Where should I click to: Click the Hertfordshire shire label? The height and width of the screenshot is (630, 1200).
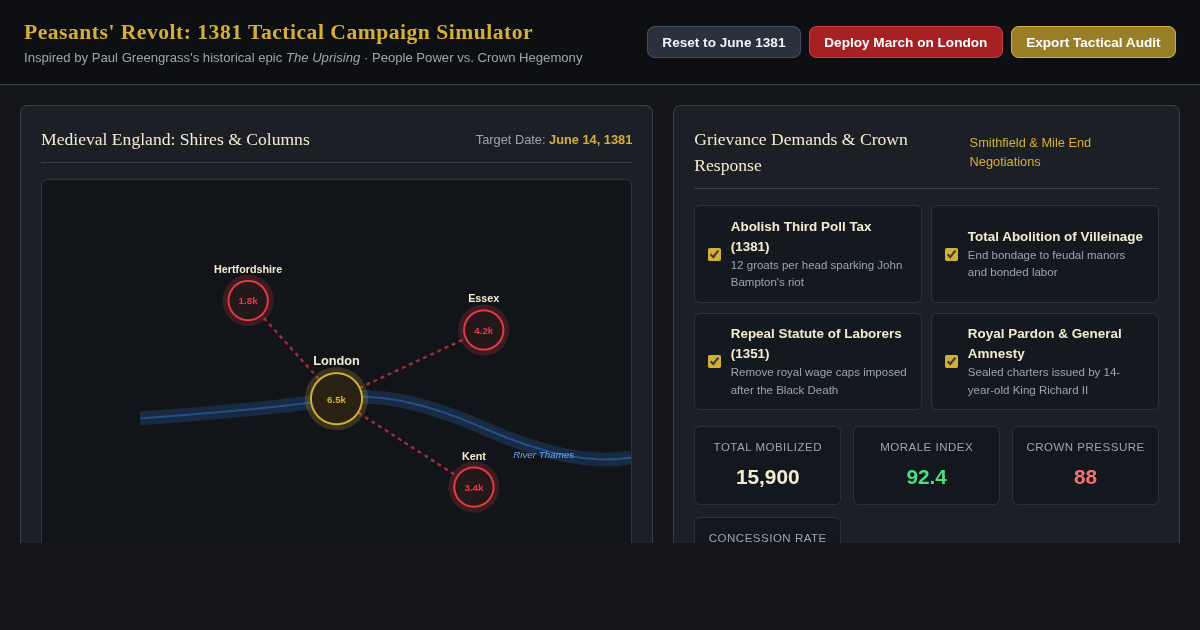tap(248, 269)
